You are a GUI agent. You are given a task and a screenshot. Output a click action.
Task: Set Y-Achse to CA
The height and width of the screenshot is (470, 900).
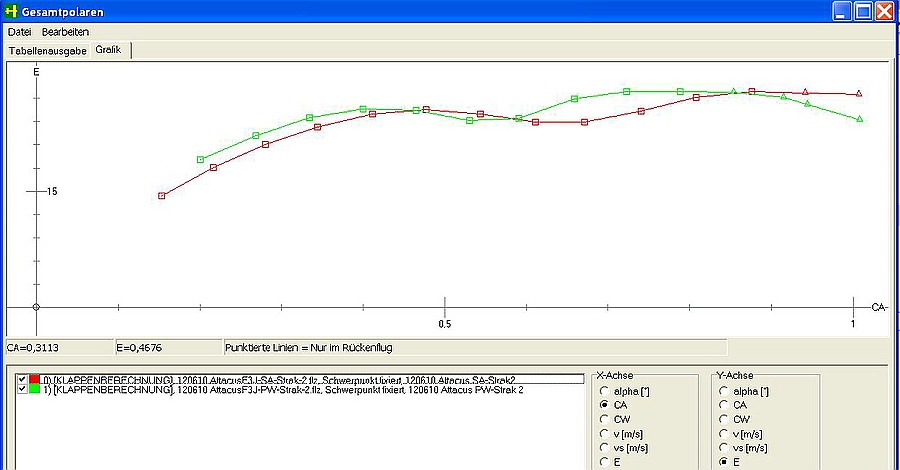coord(724,405)
